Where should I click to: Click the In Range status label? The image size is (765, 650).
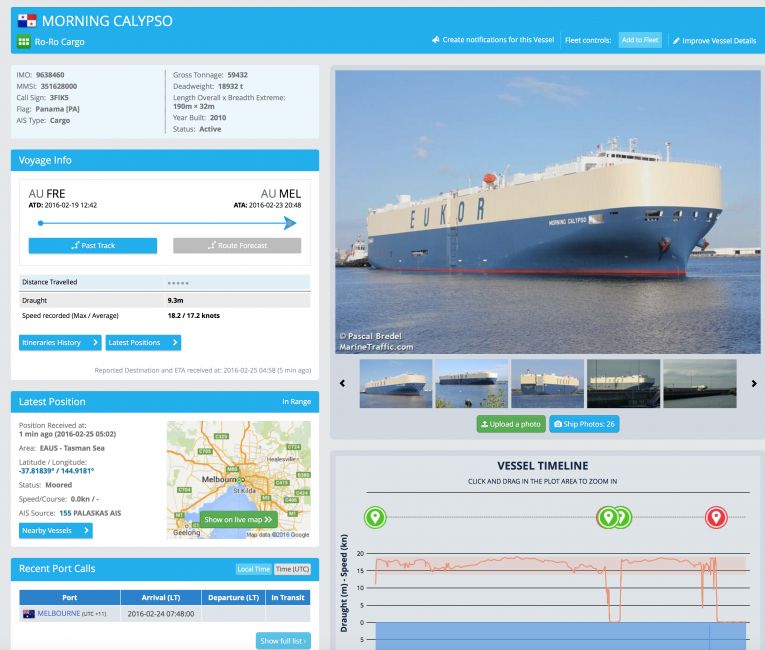point(297,402)
